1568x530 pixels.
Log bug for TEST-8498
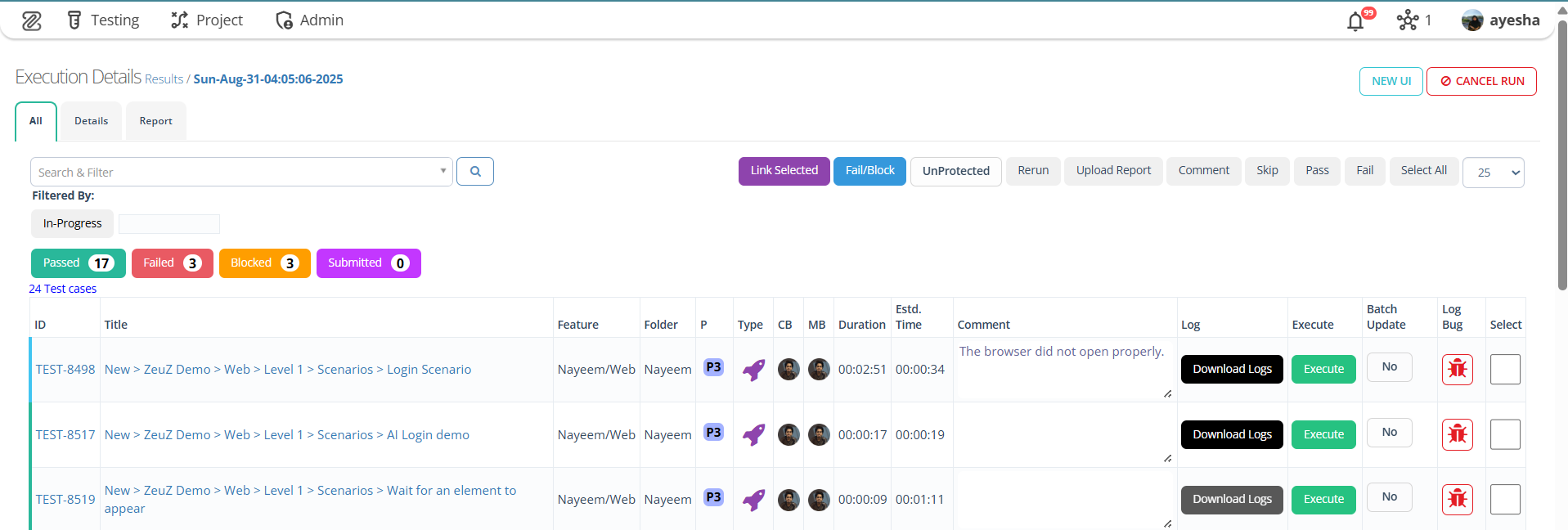(1457, 370)
